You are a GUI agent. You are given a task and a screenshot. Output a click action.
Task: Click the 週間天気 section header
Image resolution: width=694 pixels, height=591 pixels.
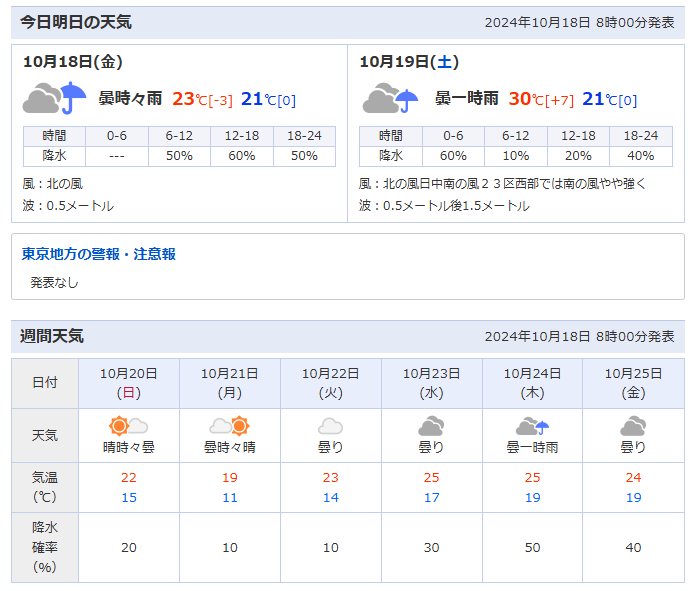tap(53, 336)
